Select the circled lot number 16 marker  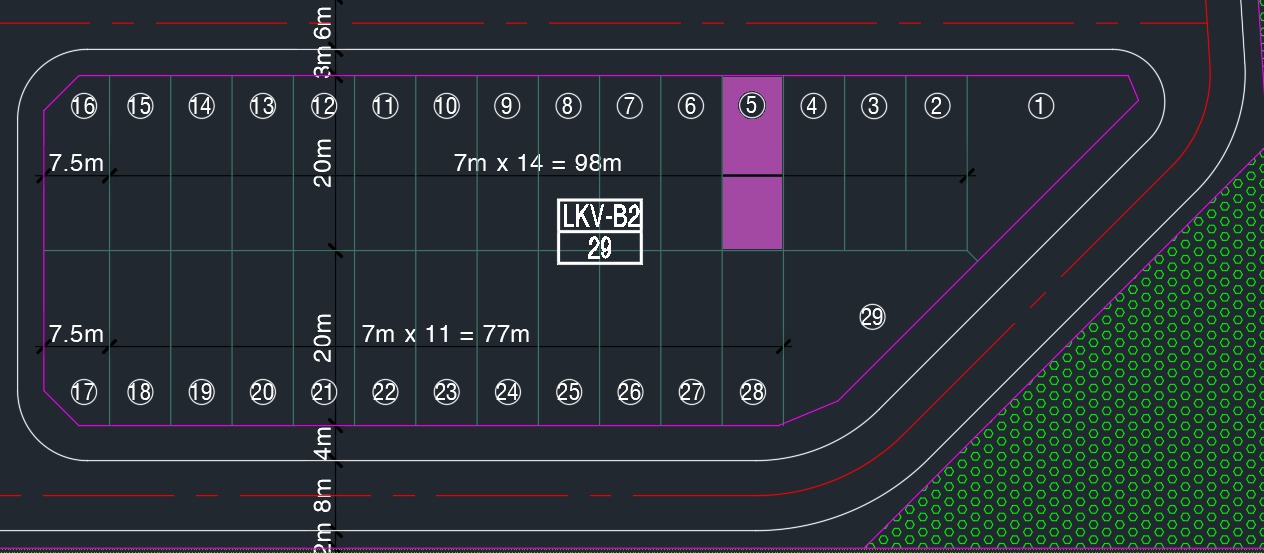(x=84, y=105)
